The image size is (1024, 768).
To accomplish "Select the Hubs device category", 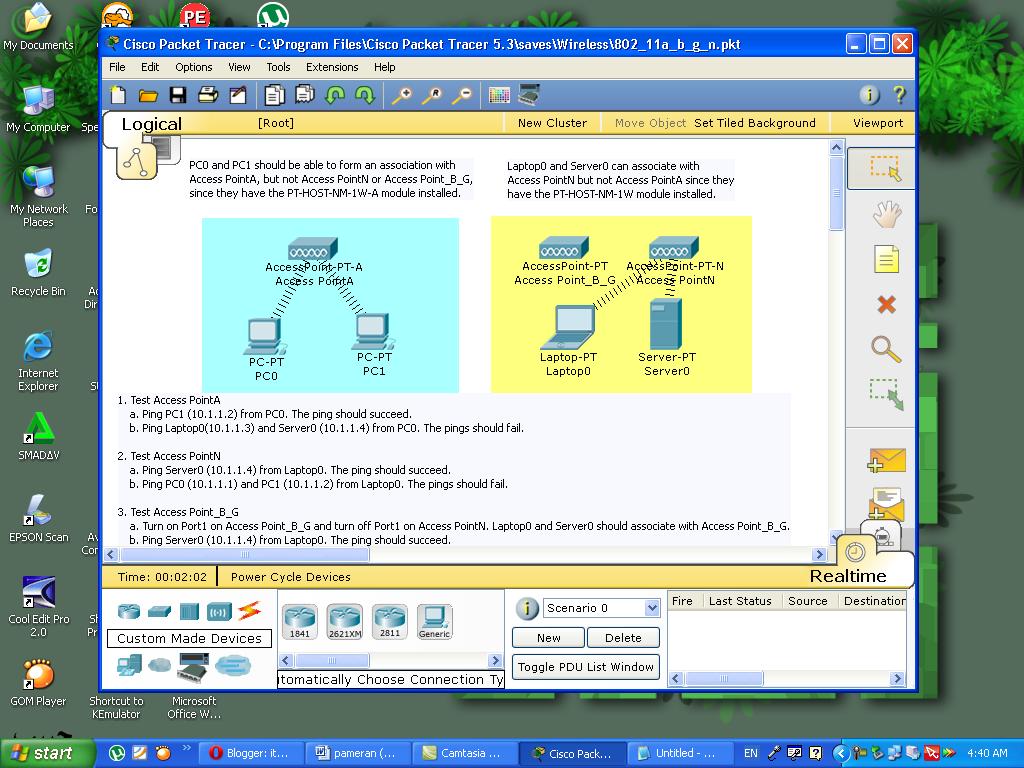I will click(189, 612).
